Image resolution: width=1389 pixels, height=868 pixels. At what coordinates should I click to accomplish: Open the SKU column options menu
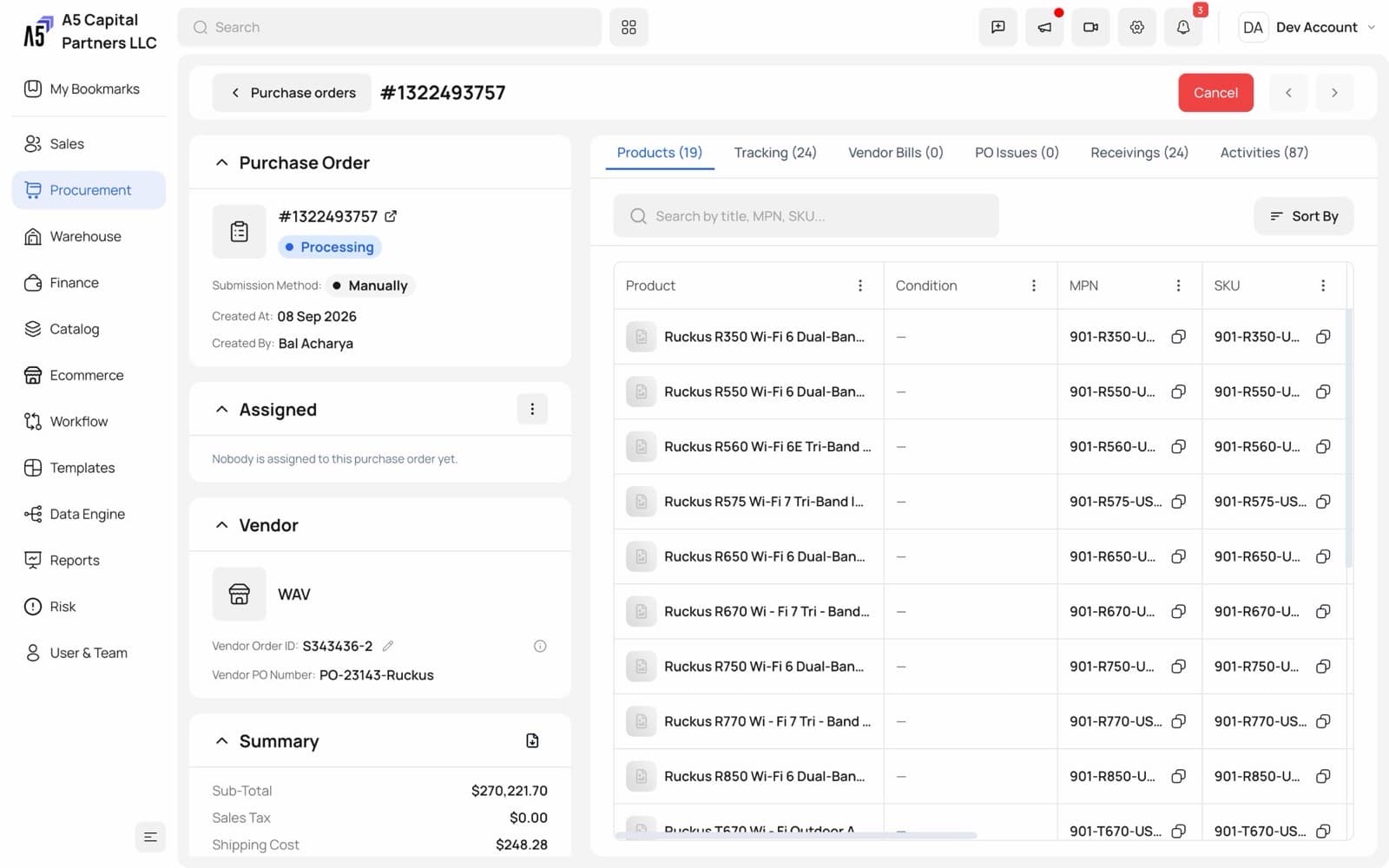tap(1323, 286)
